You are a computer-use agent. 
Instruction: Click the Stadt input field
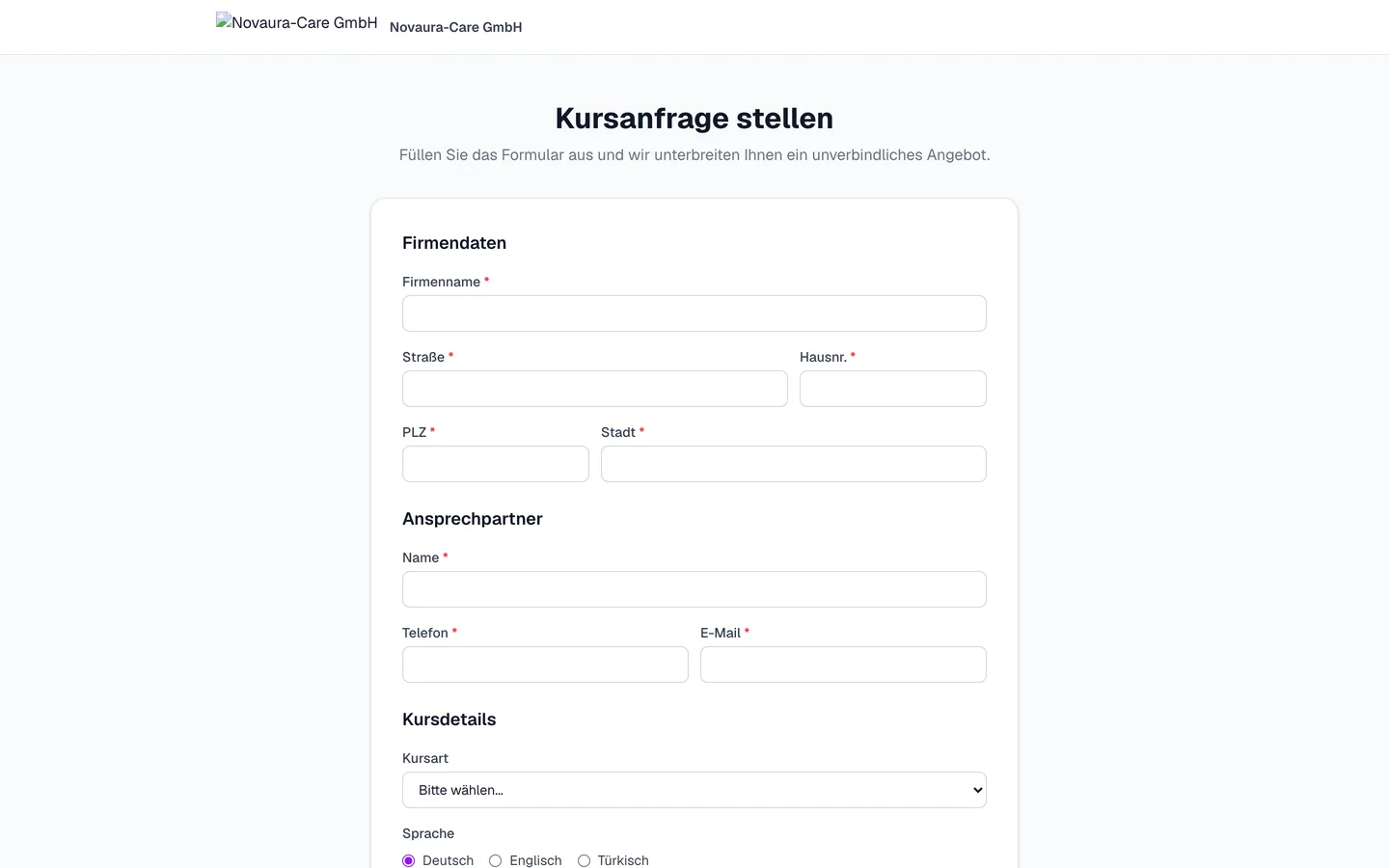click(794, 464)
